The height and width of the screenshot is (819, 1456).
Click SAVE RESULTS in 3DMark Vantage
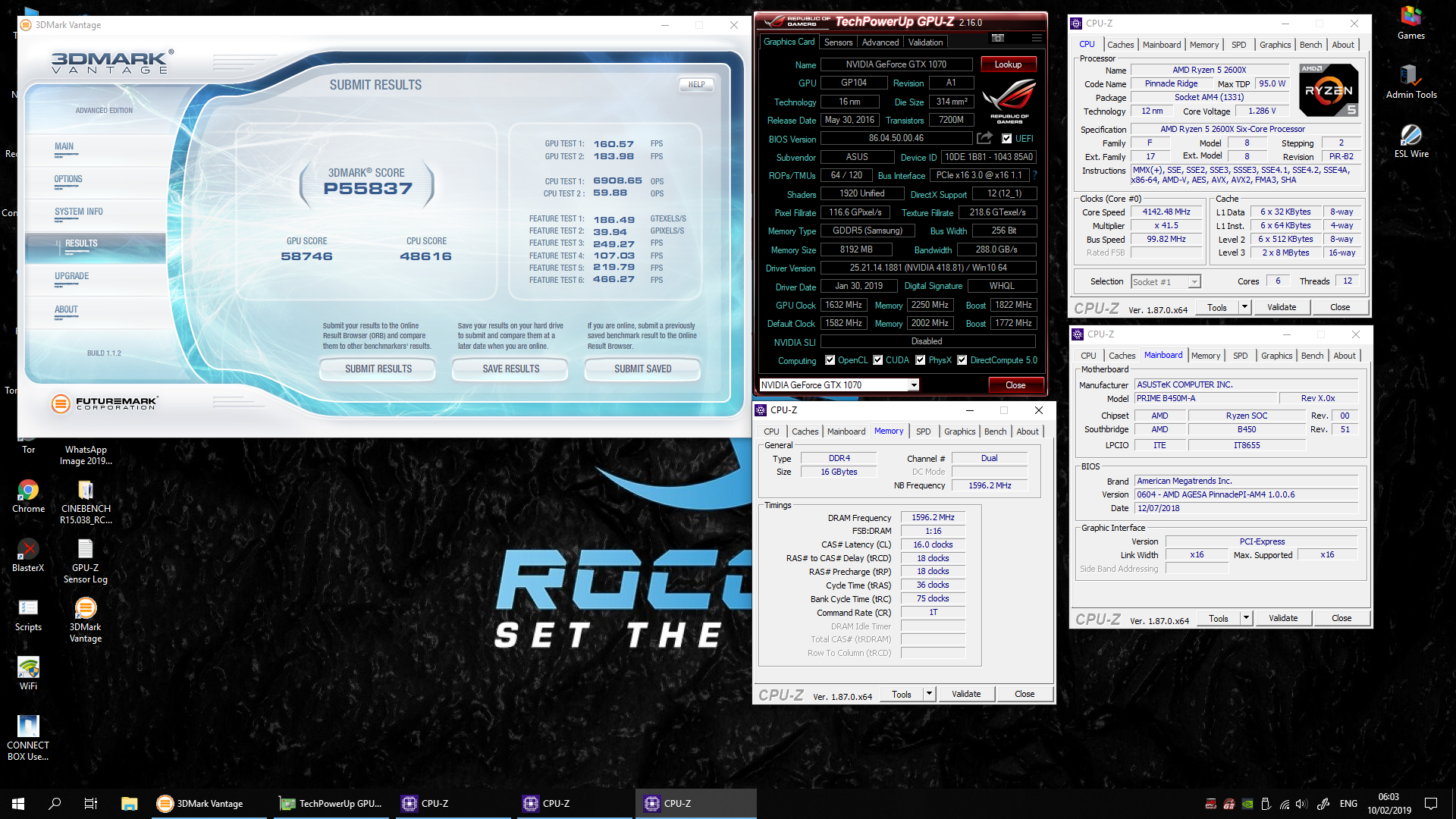510,369
